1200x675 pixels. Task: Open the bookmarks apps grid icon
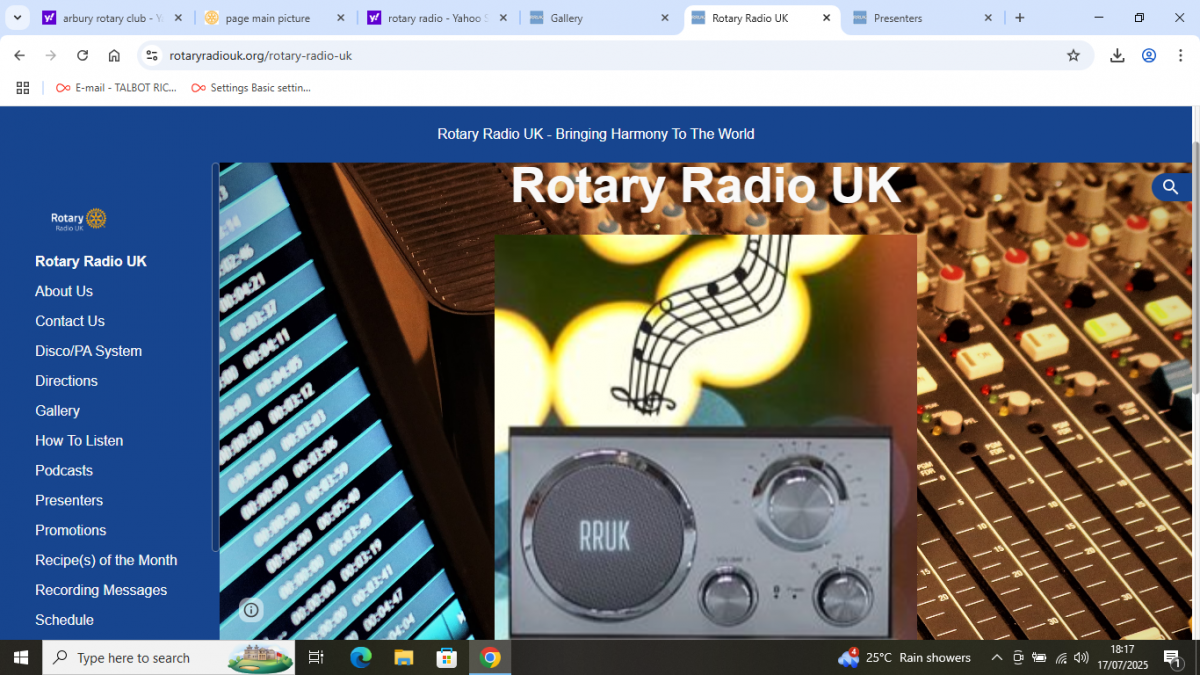click(x=23, y=88)
